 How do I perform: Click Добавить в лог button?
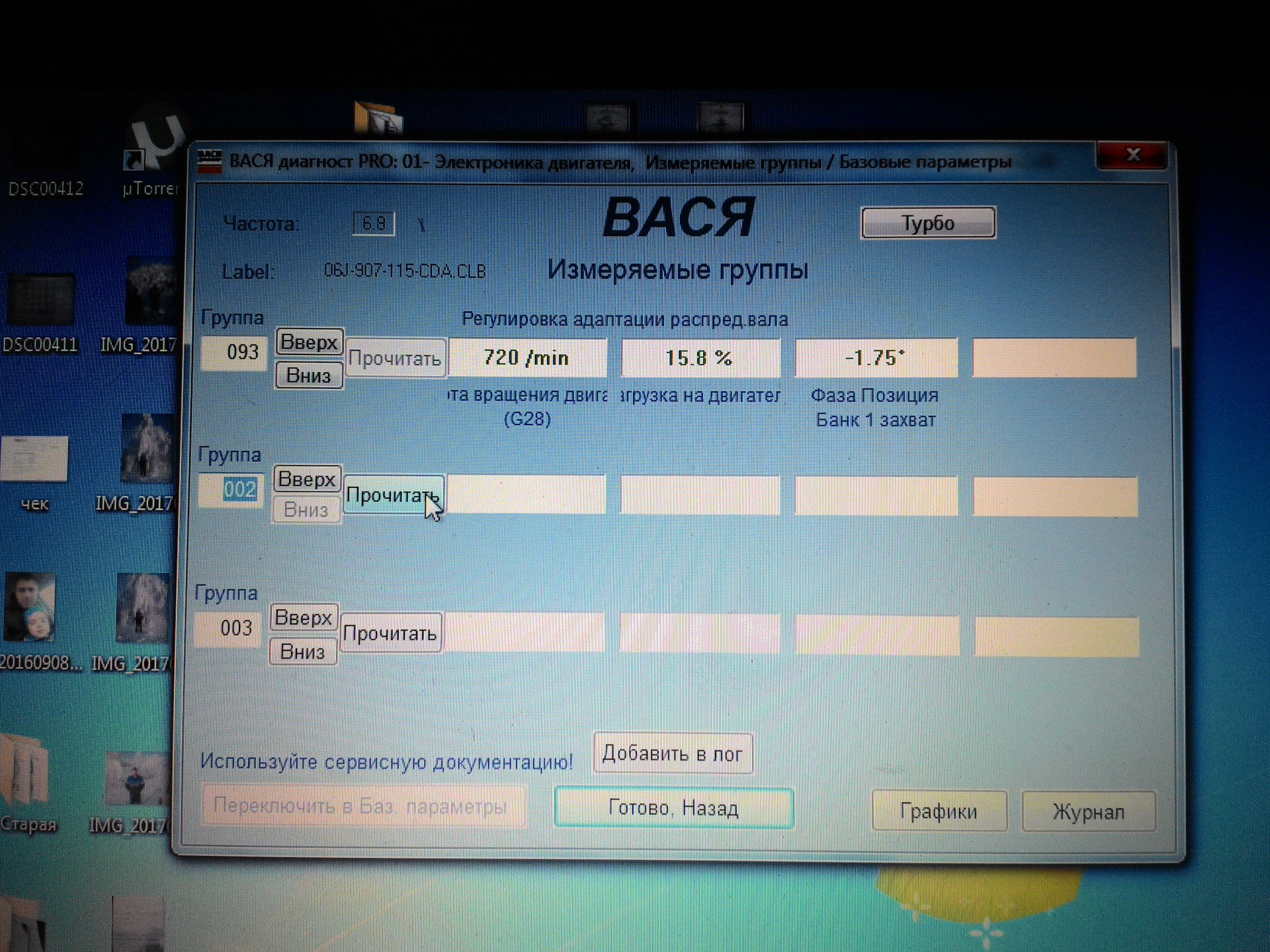pos(673,753)
